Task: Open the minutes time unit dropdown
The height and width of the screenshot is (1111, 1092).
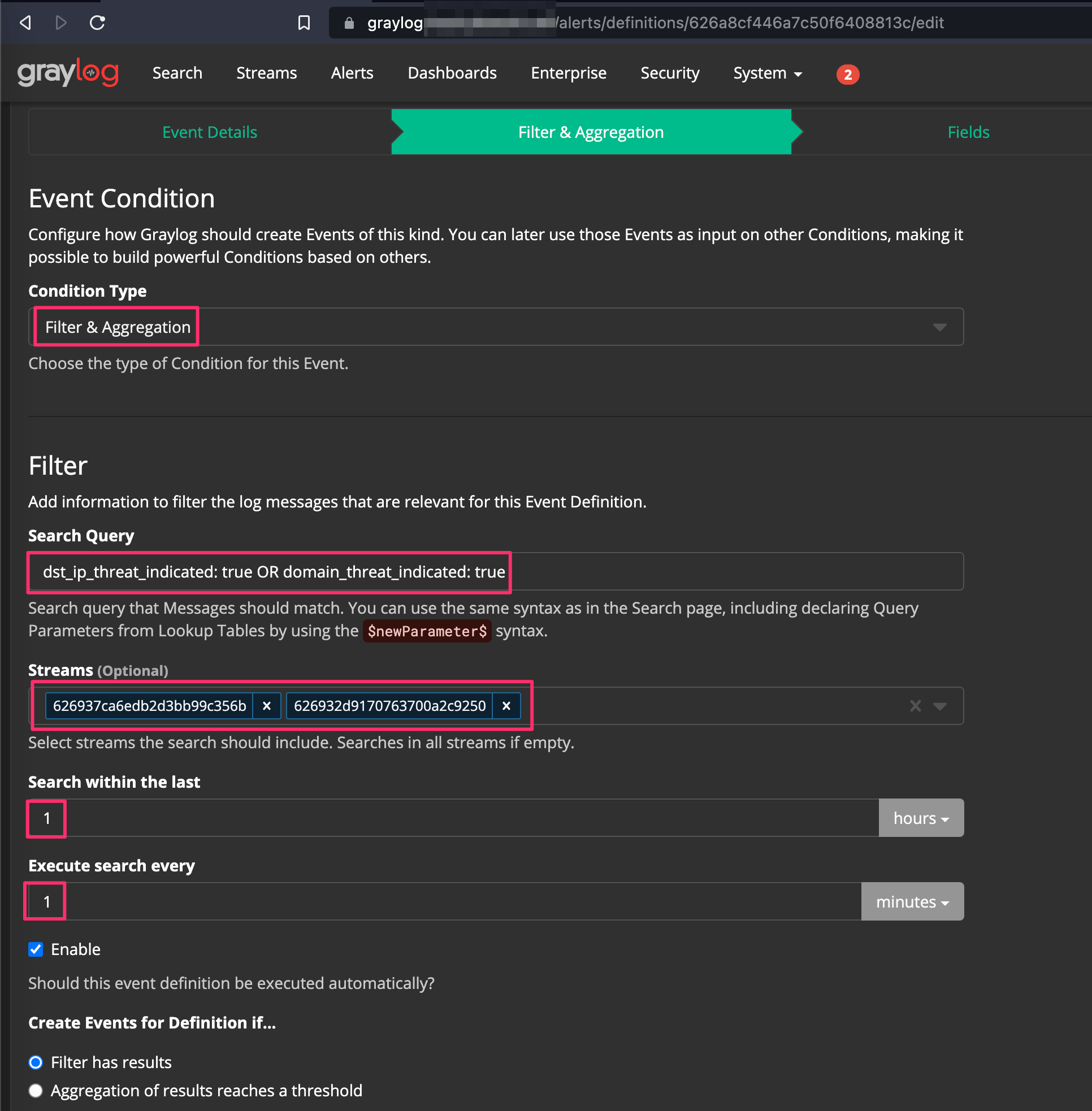Action: tap(911, 901)
